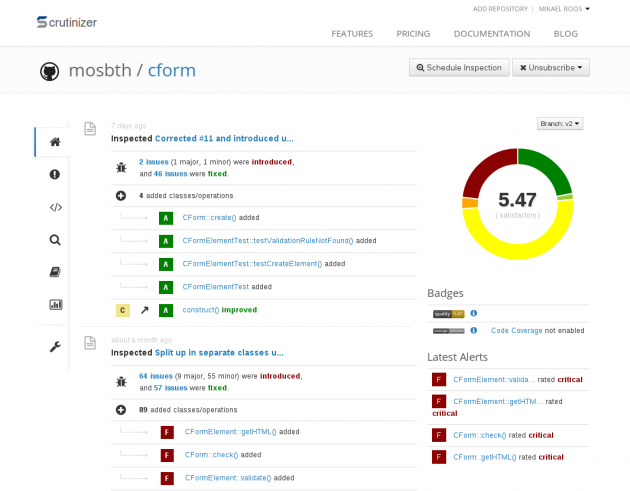Click the A rating badge for CForm::create()
Viewport: 630px width, 491px height.
[166, 218]
